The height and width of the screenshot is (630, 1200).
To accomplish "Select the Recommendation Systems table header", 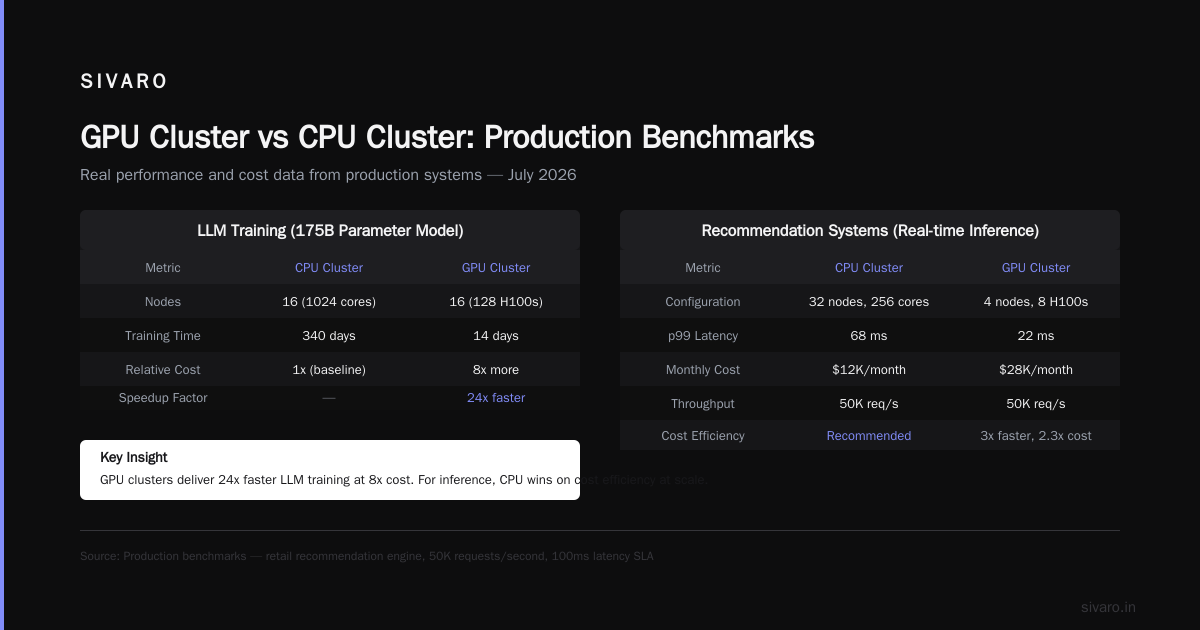I will coord(870,230).
